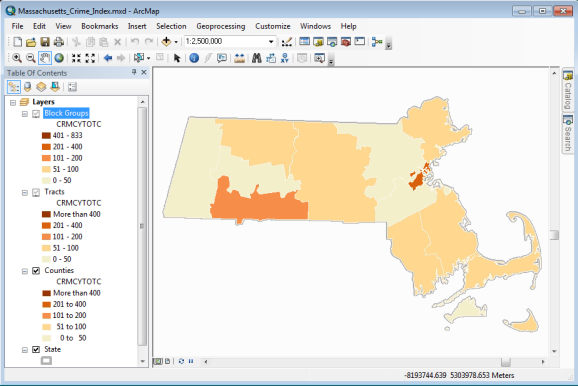
Task: Activate the Pan hand tool
Action: (x=45, y=58)
